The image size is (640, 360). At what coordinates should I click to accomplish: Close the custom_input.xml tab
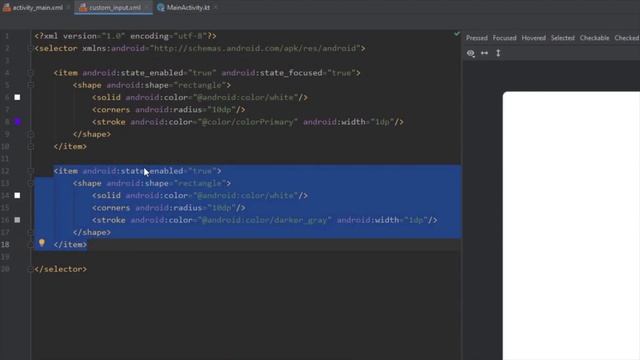tap(147, 7)
